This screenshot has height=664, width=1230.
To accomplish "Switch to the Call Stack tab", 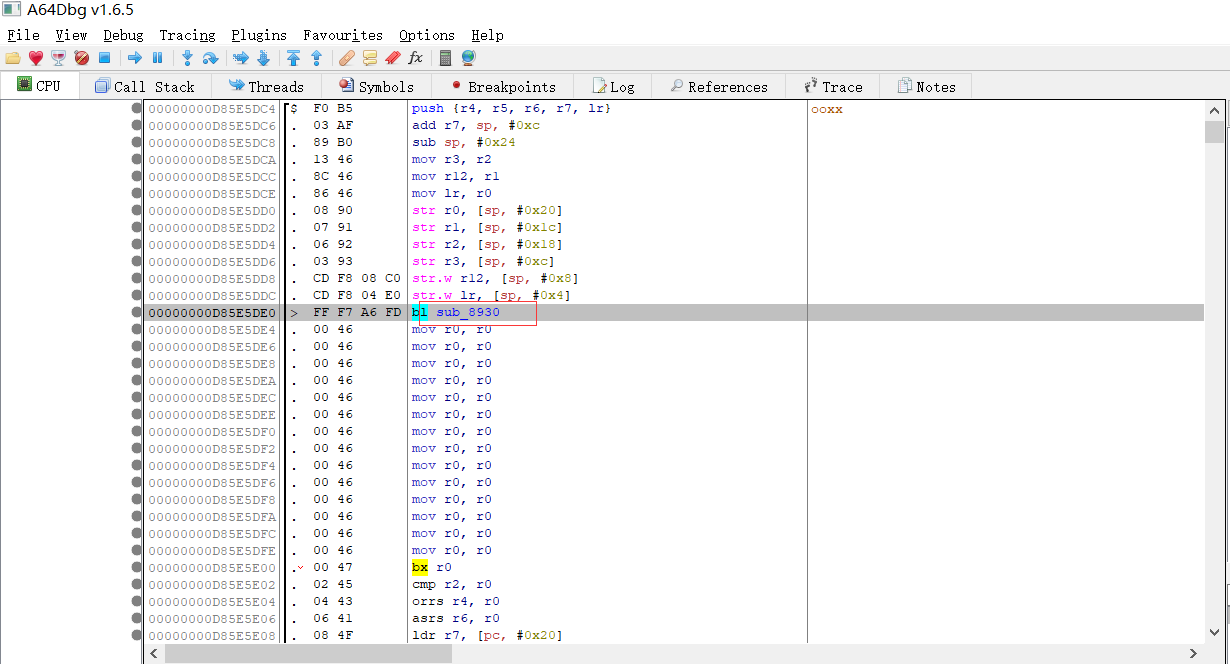I will (145, 87).
